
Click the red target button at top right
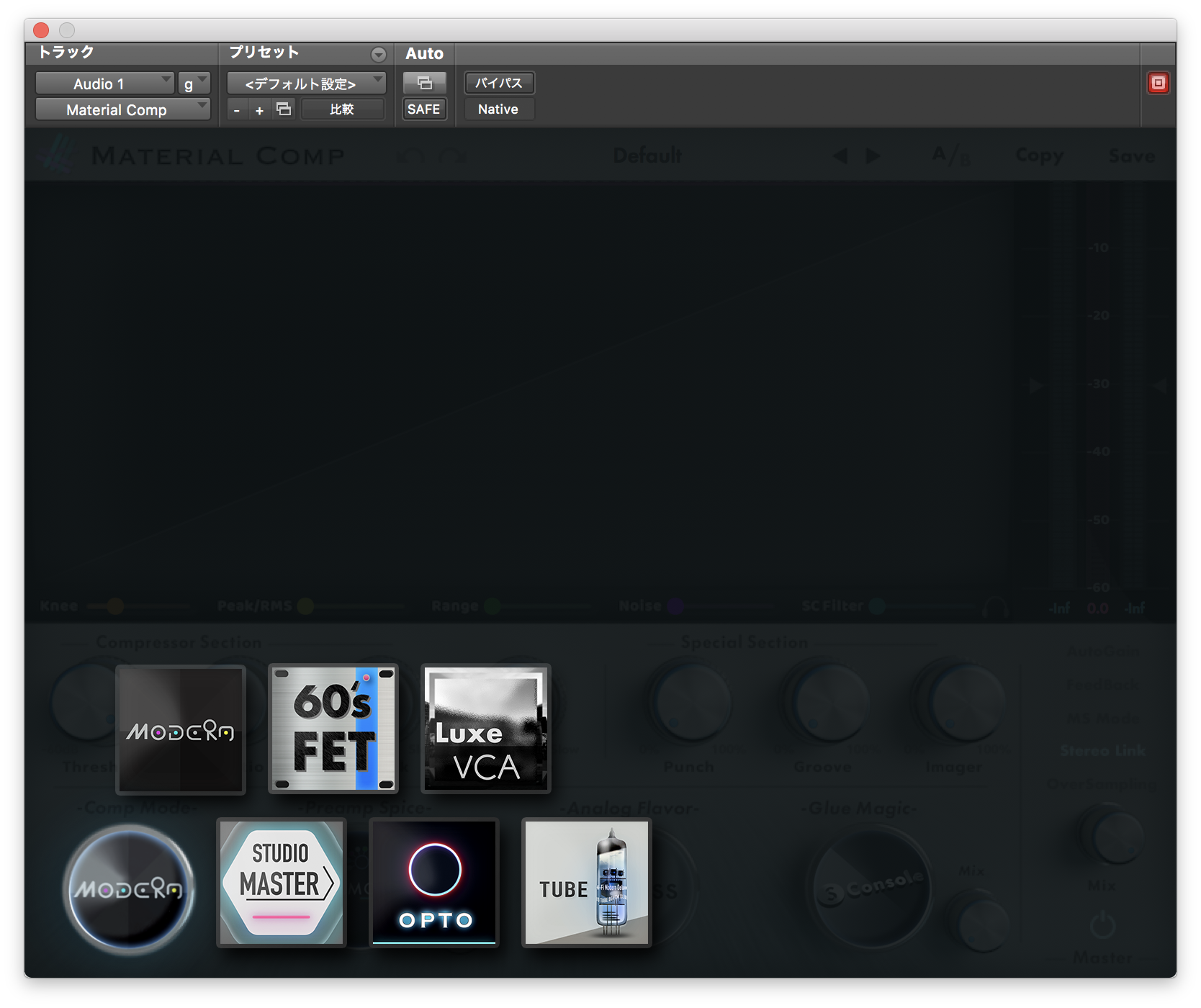[1158, 83]
